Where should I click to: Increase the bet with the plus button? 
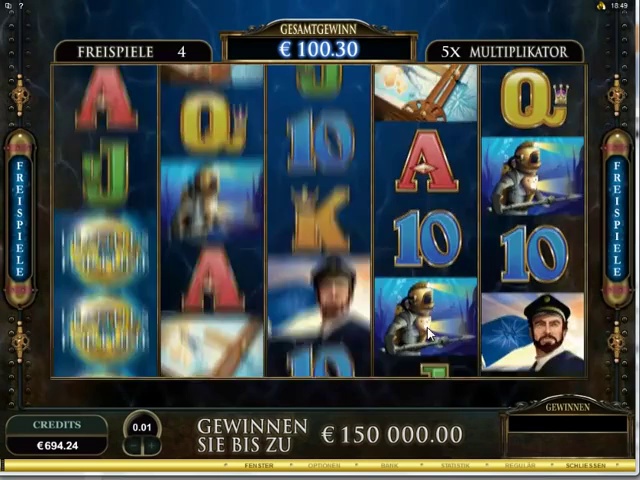151,446
